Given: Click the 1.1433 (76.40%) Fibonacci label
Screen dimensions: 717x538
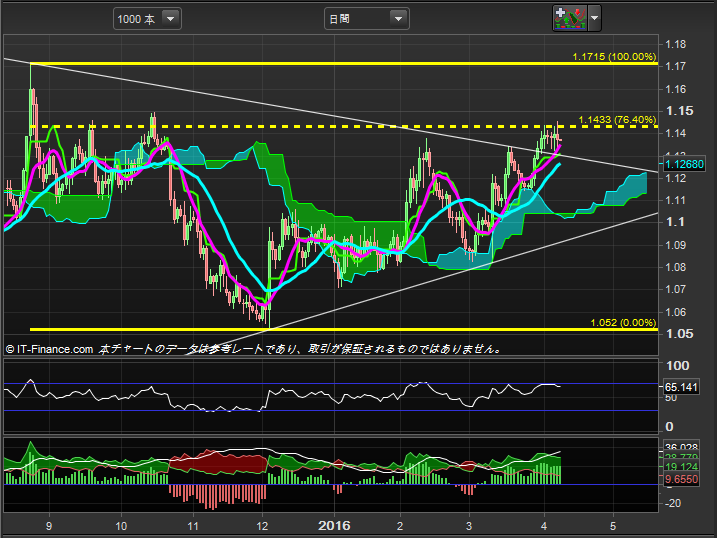Looking at the screenshot, I should 617,120.
